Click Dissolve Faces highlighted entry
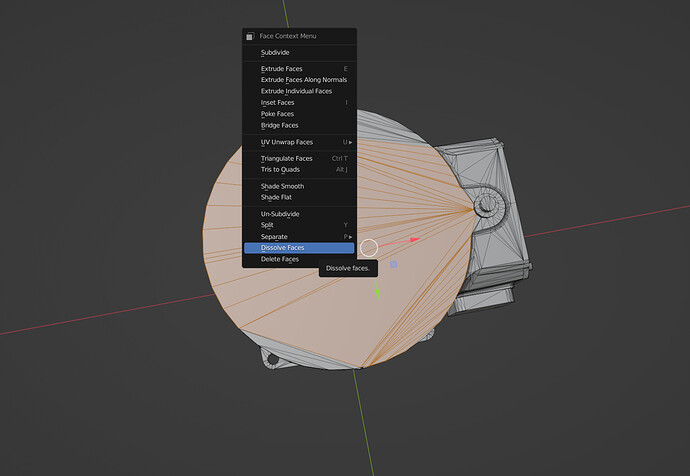Image resolution: width=690 pixels, height=476 pixels. [x=299, y=248]
